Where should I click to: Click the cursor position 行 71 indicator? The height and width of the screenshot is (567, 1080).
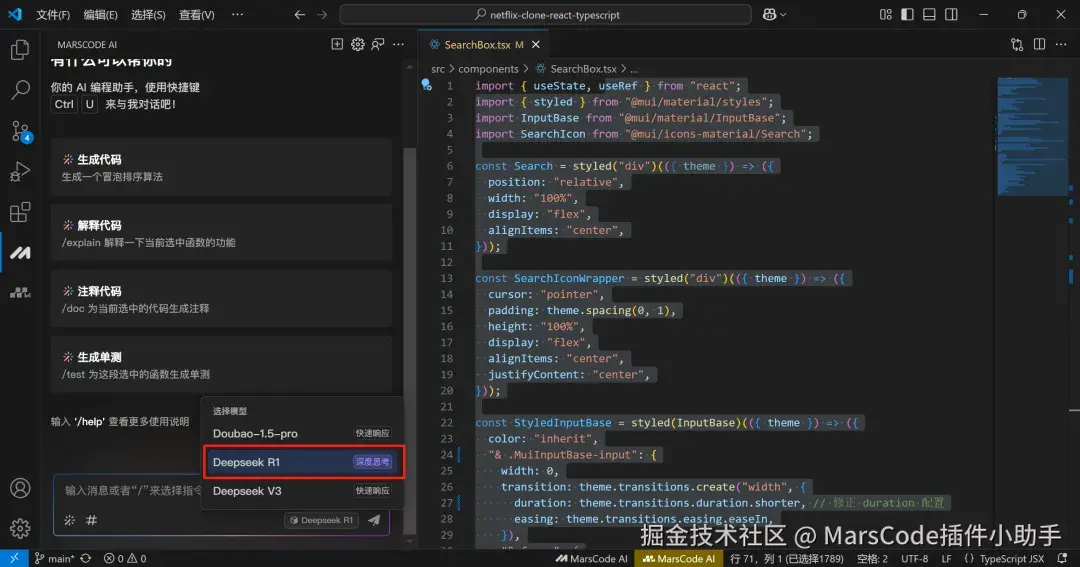(787, 559)
